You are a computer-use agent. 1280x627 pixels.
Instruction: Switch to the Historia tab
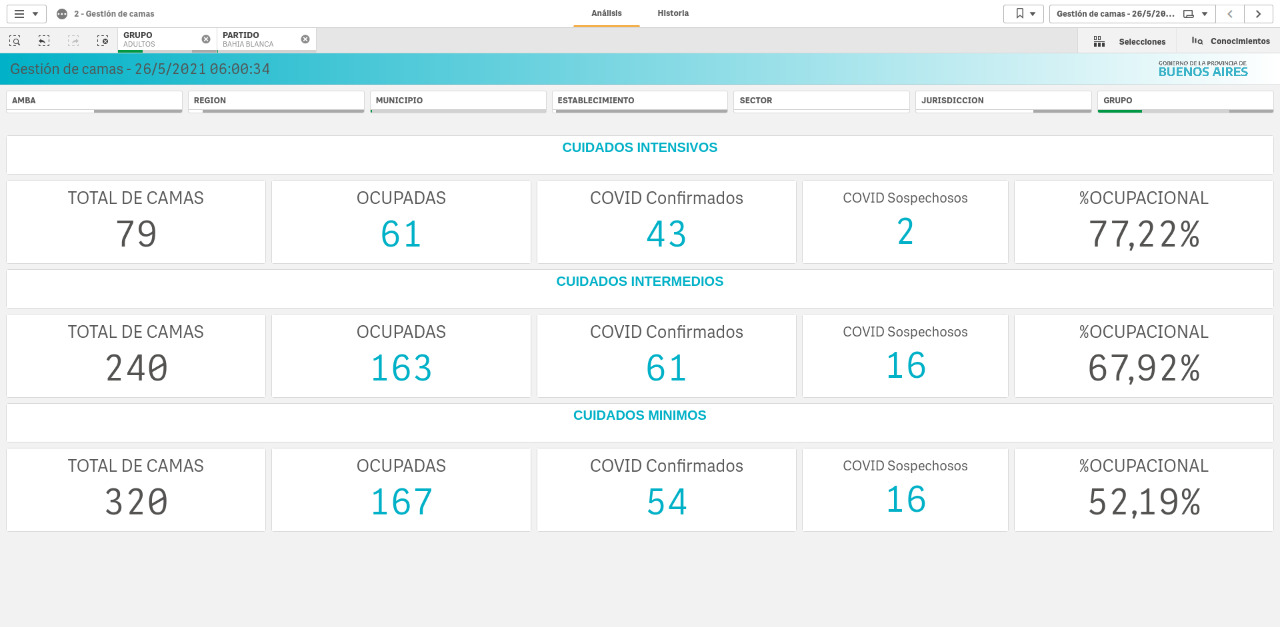673,14
